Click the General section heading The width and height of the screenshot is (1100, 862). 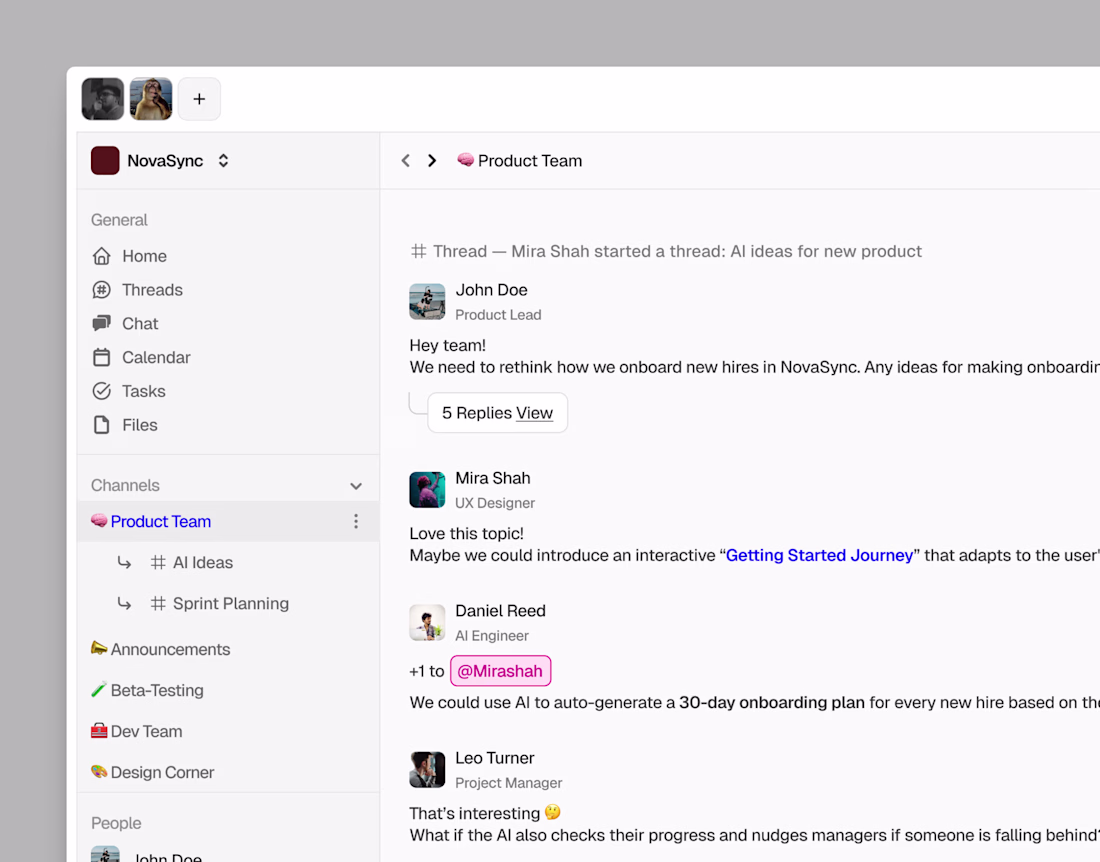coord(119,220)
